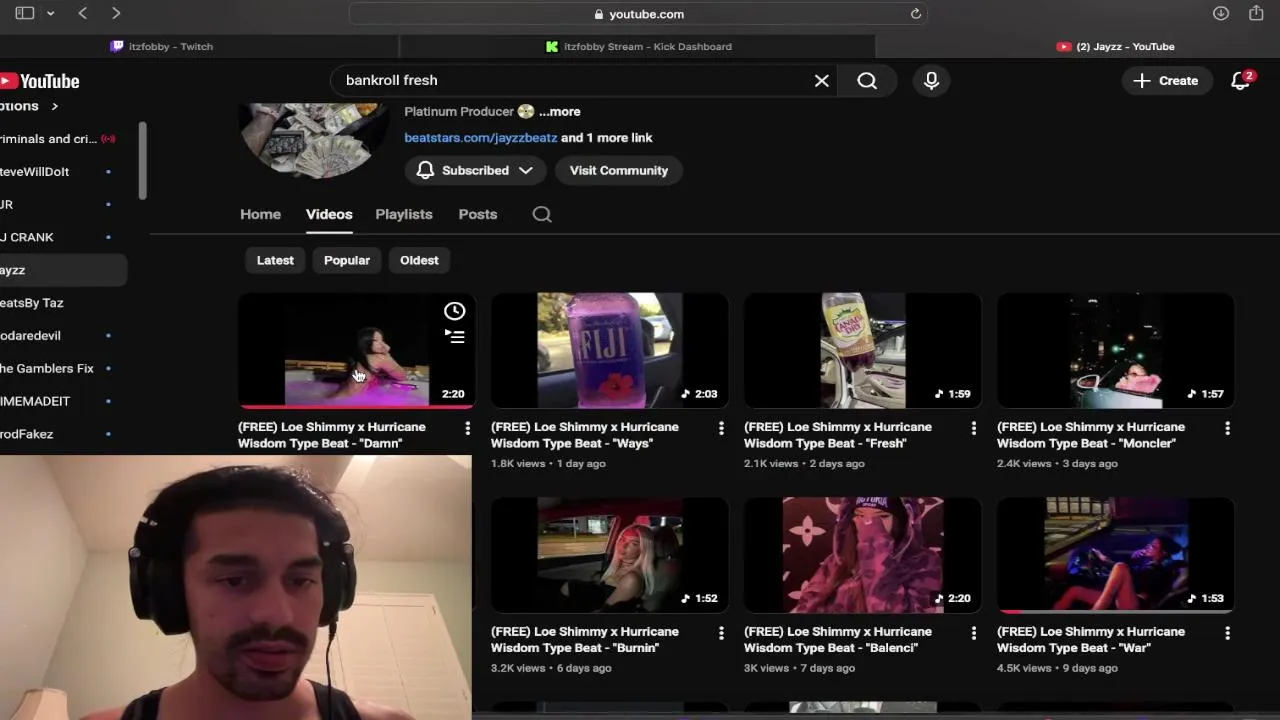Play the 'War' video thumbnail
Screen dimensions: 1280x720
(1115, 555)
